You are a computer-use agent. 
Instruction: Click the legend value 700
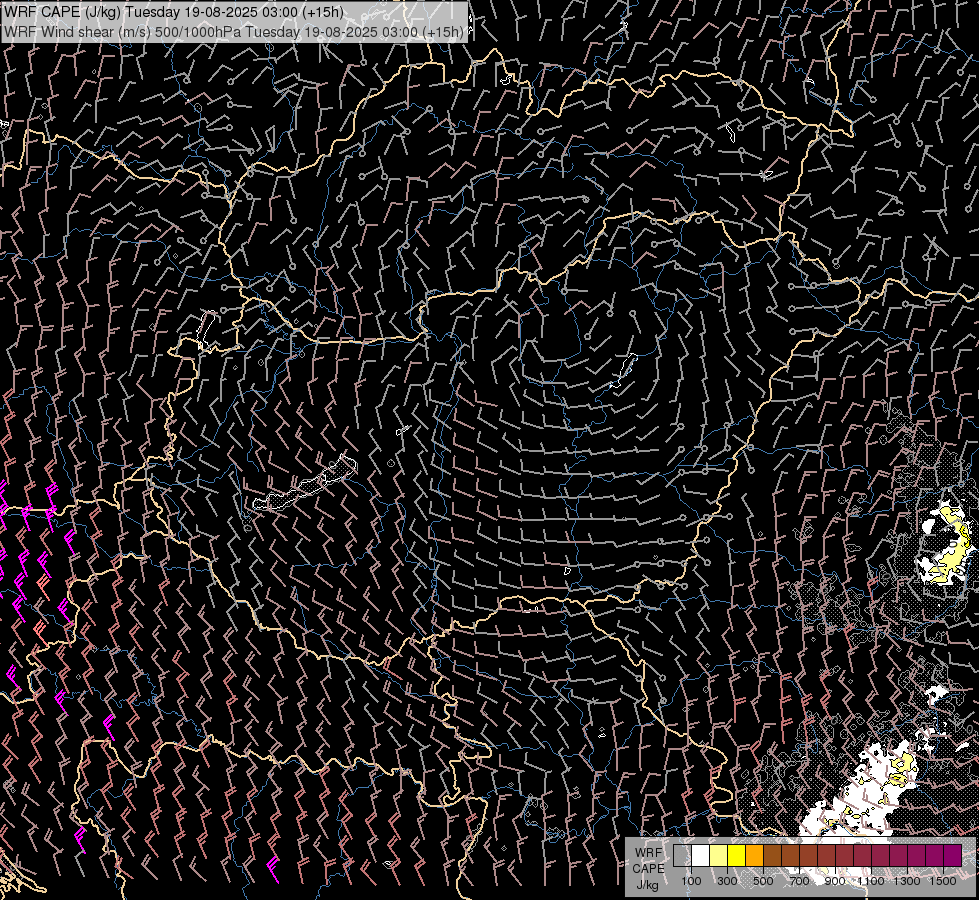click(x=799, y=881)
